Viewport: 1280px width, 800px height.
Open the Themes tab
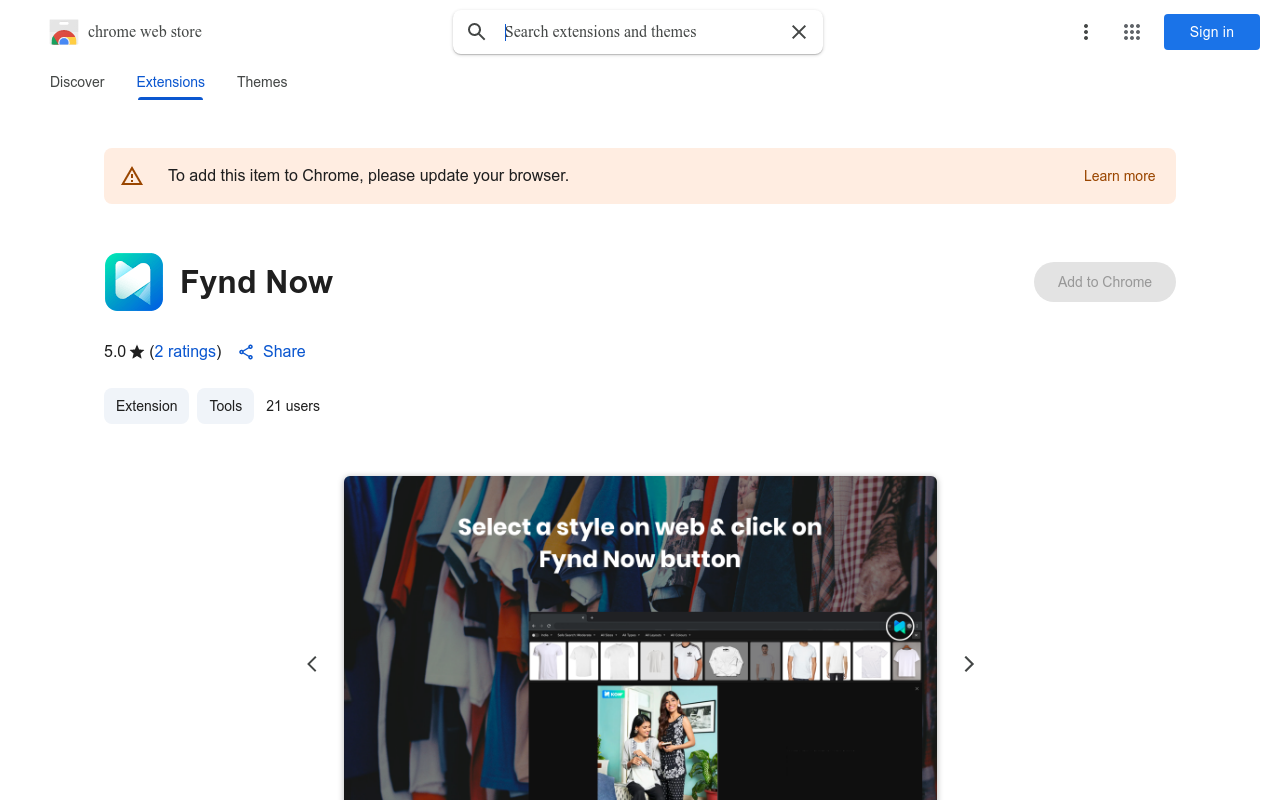point(262,82)
